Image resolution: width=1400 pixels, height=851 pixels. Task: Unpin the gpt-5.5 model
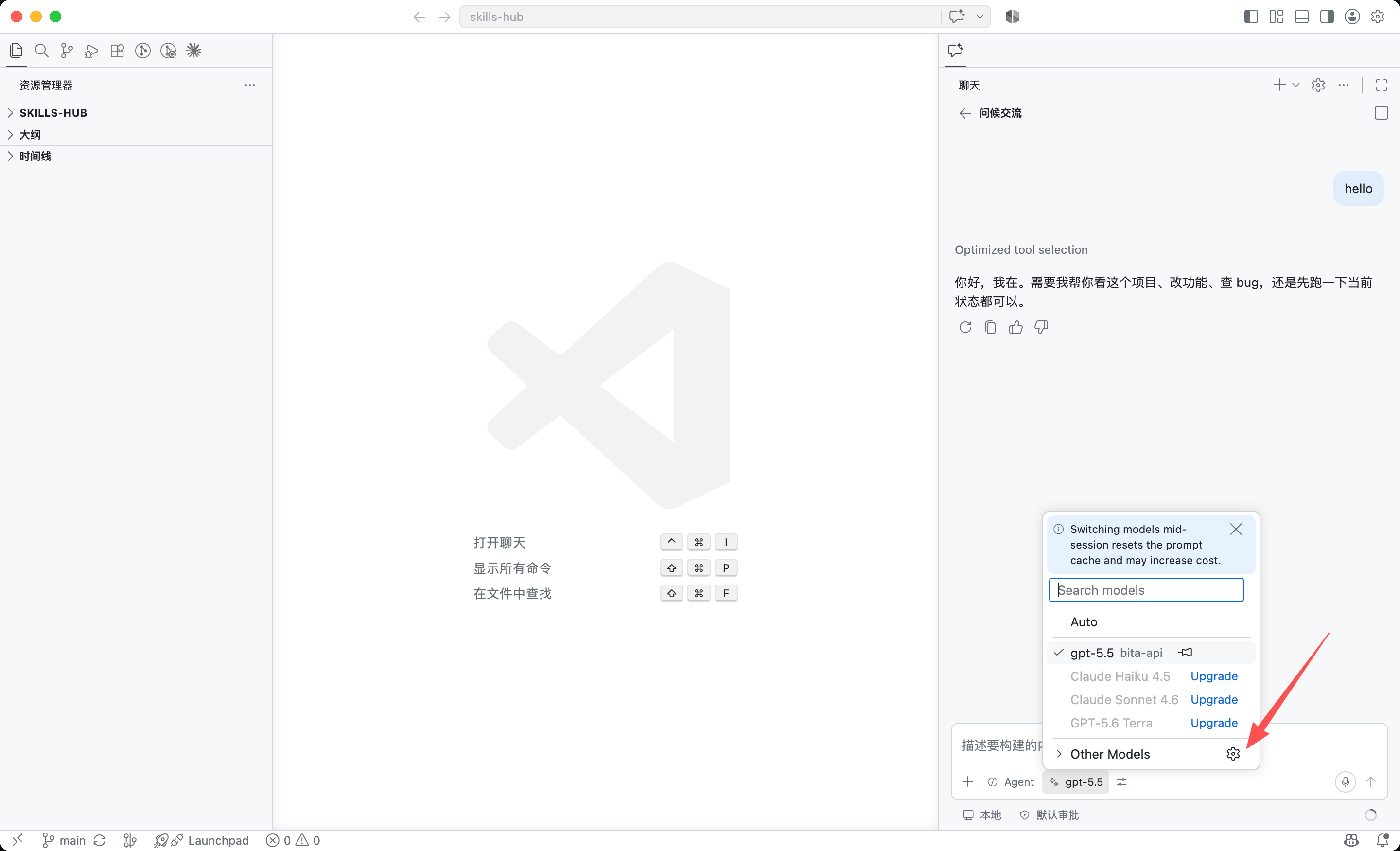tap(1185, 653)
